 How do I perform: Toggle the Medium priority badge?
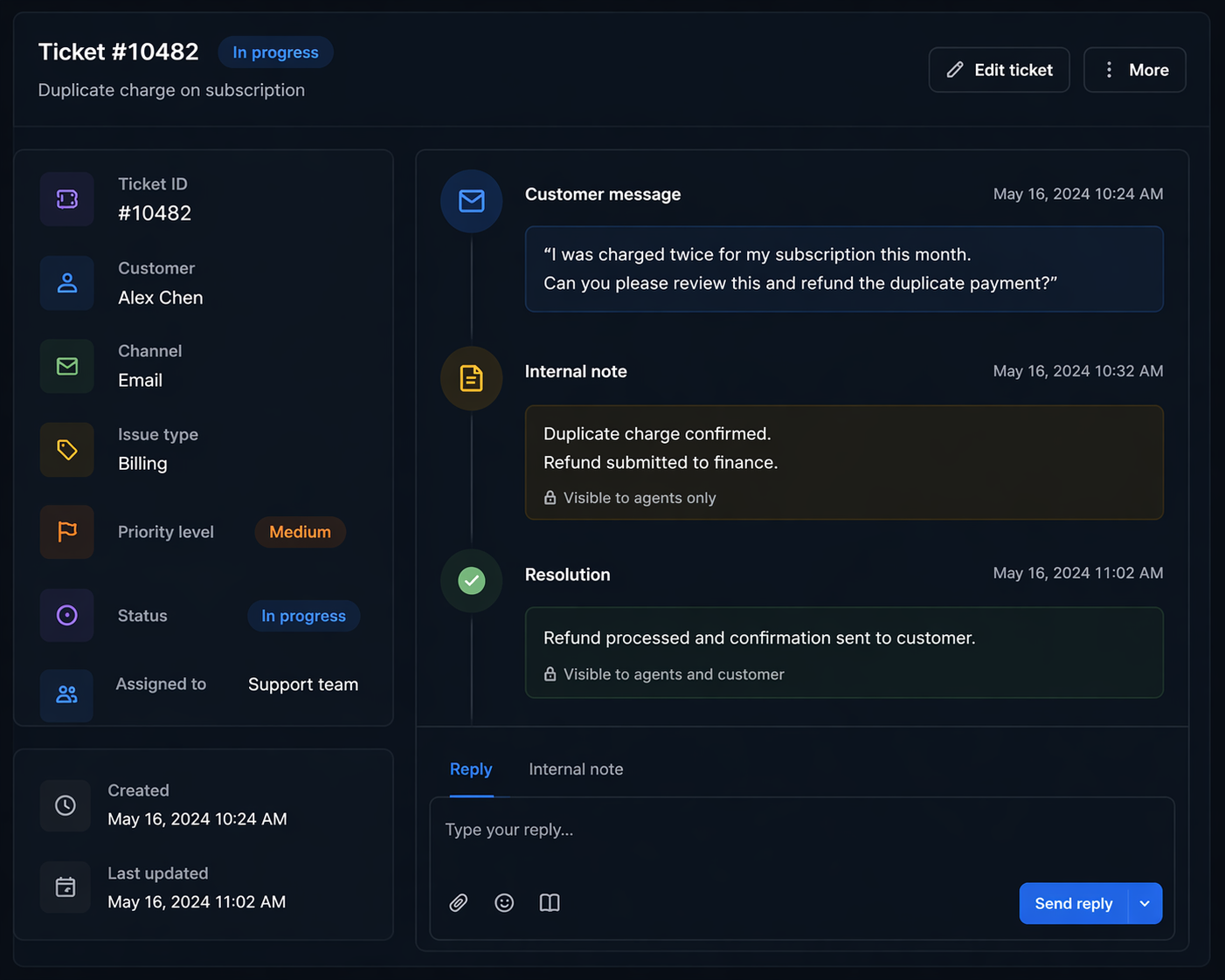(300, 532)
